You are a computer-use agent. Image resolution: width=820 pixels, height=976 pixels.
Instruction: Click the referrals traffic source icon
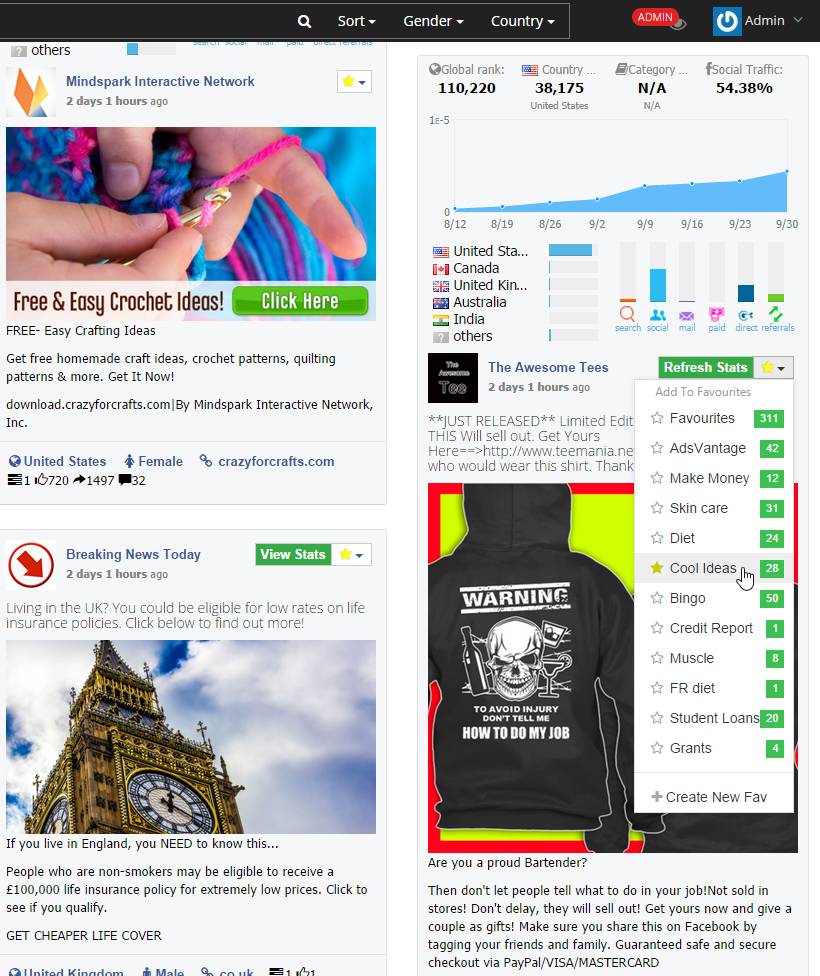775,314
